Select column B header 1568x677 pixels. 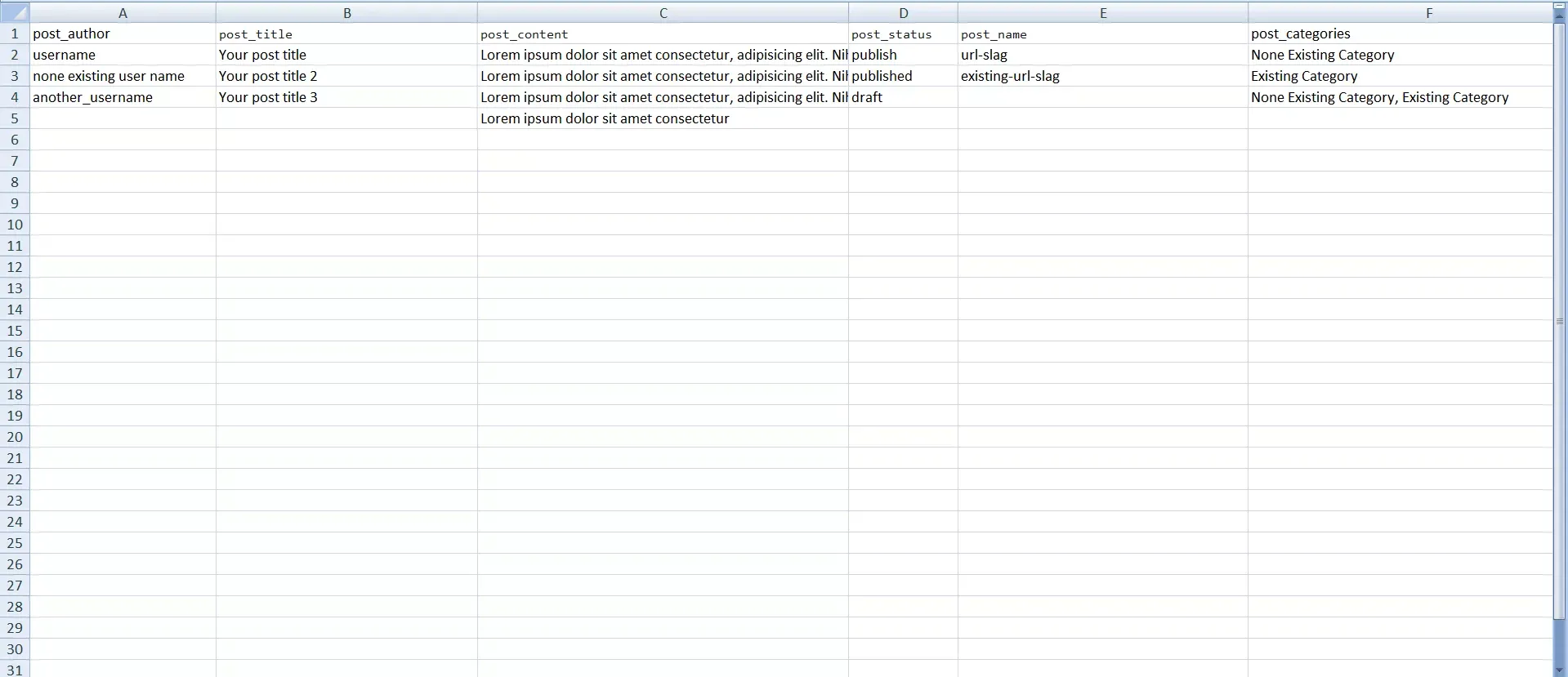click(x=346, y=12)
